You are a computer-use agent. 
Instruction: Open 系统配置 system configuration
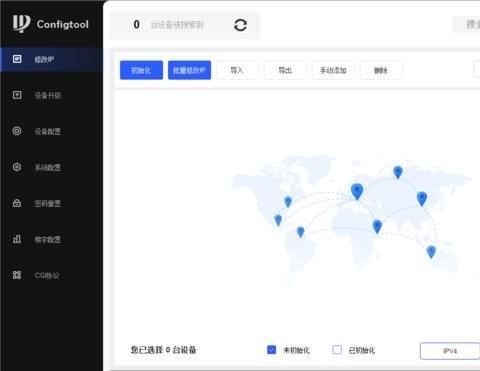(48, 167)
